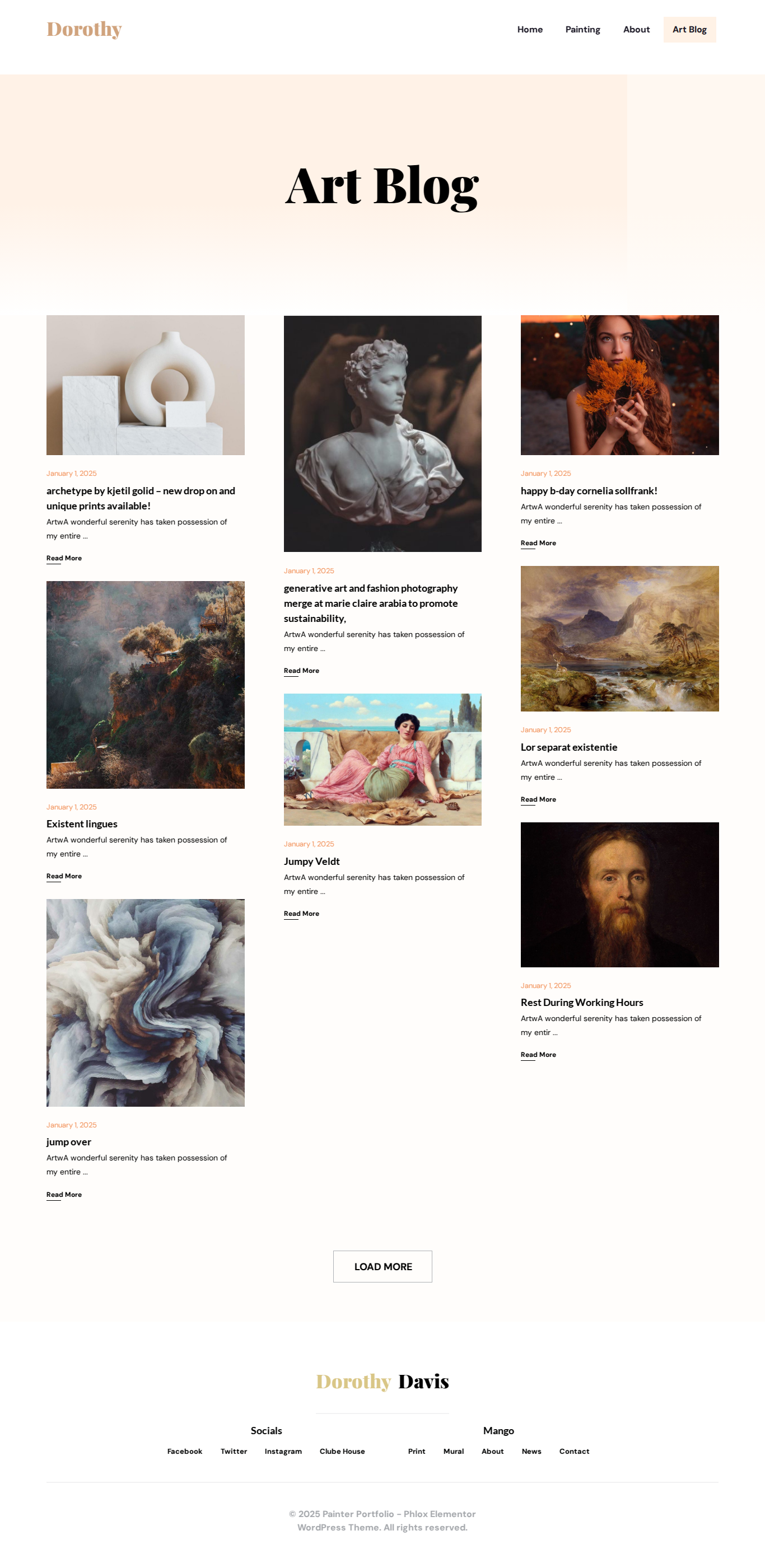This screenshot has height=1568, width=765.
Task: Click the Dorothy logo in header
Action: click(x=84, y=29)
